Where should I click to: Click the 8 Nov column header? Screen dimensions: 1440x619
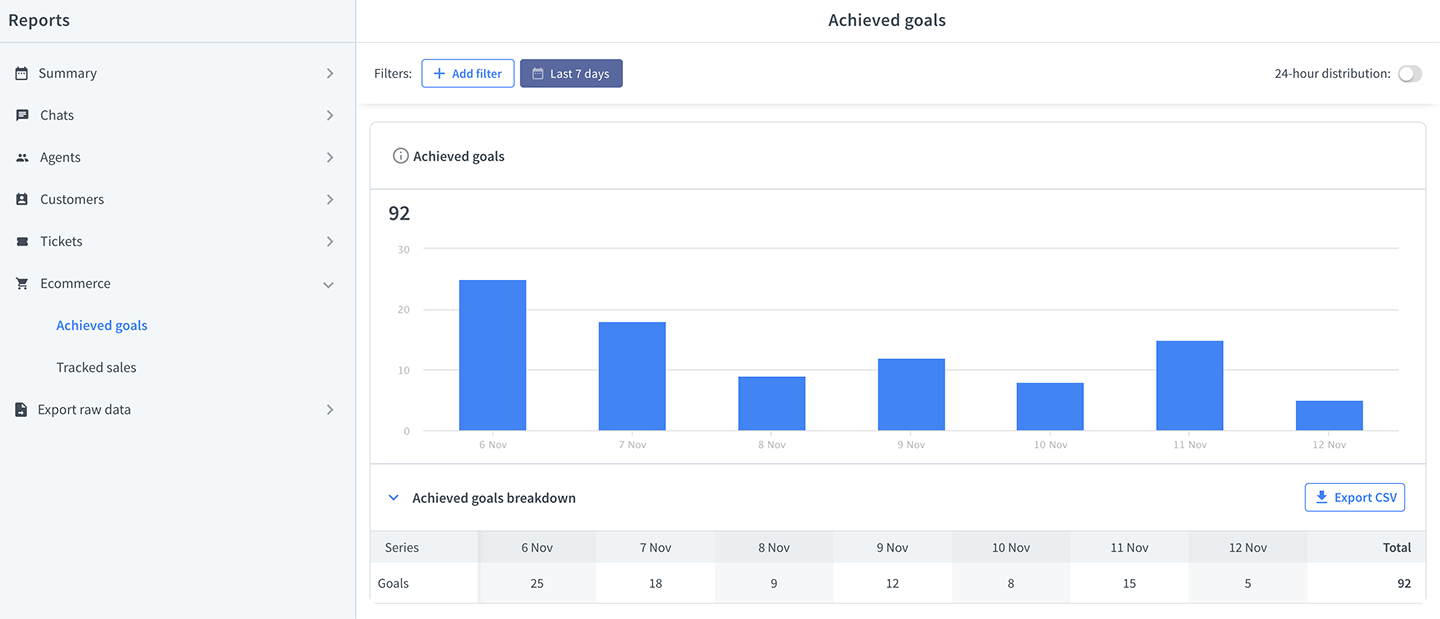[x=774, y=547]
